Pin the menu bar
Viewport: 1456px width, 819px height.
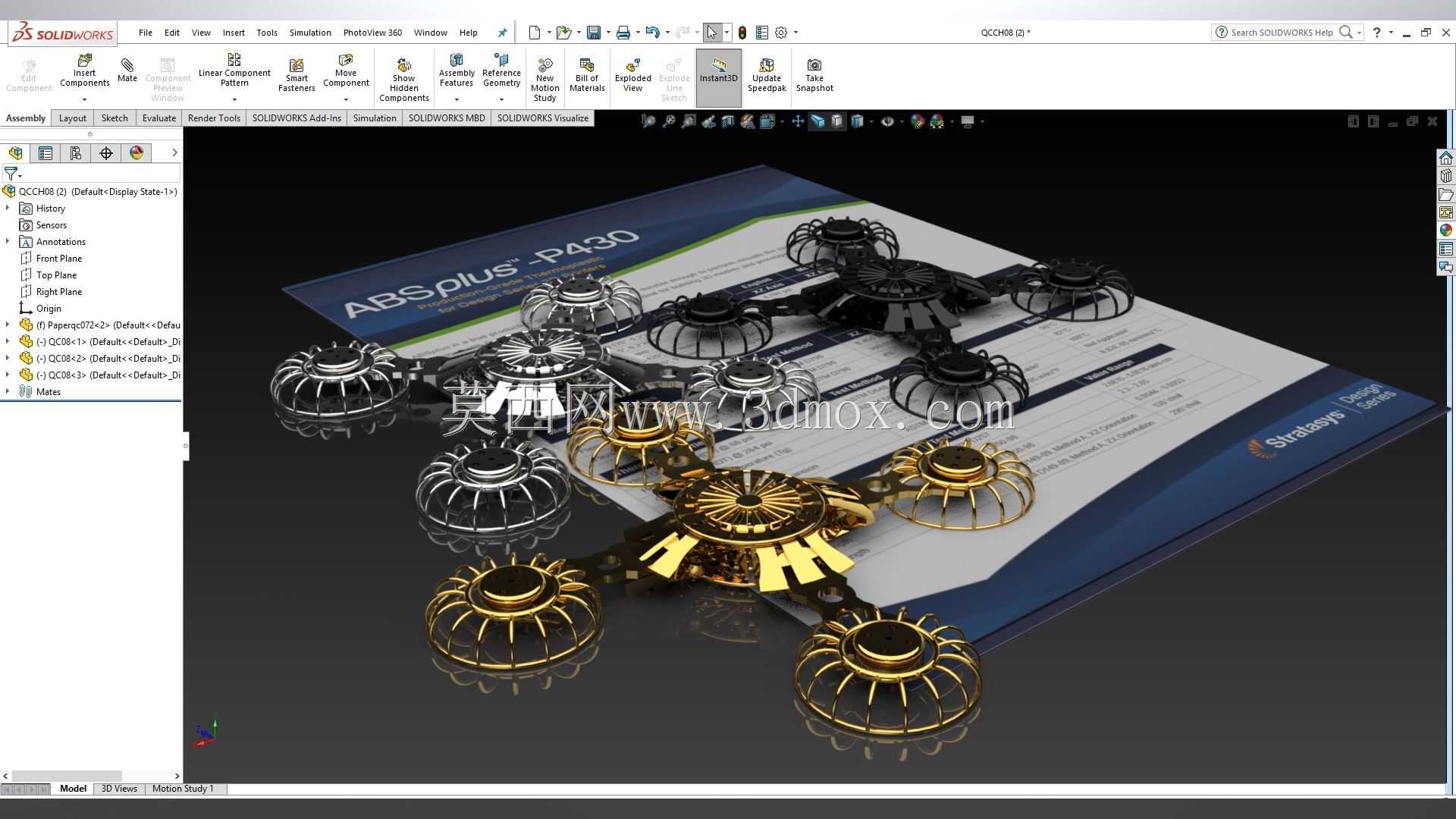(502, 33)
